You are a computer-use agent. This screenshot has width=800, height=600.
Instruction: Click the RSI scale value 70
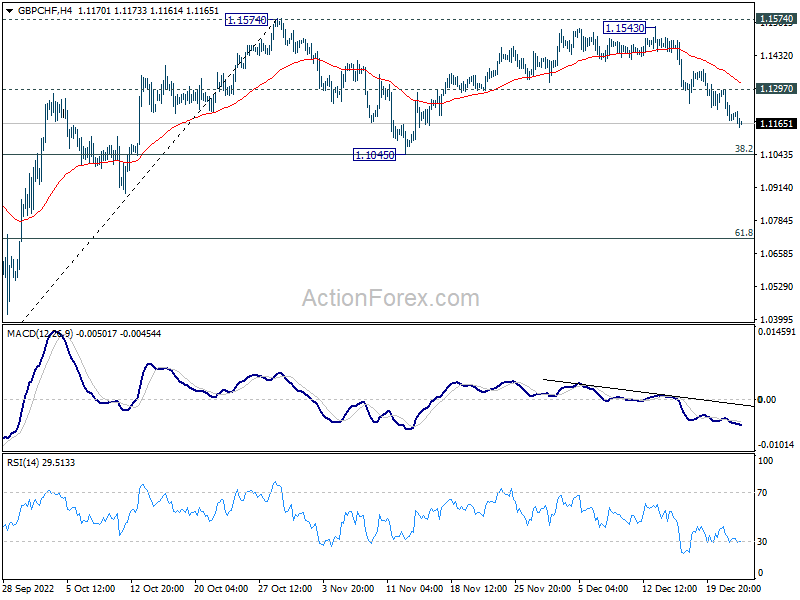tap(762, 493)
